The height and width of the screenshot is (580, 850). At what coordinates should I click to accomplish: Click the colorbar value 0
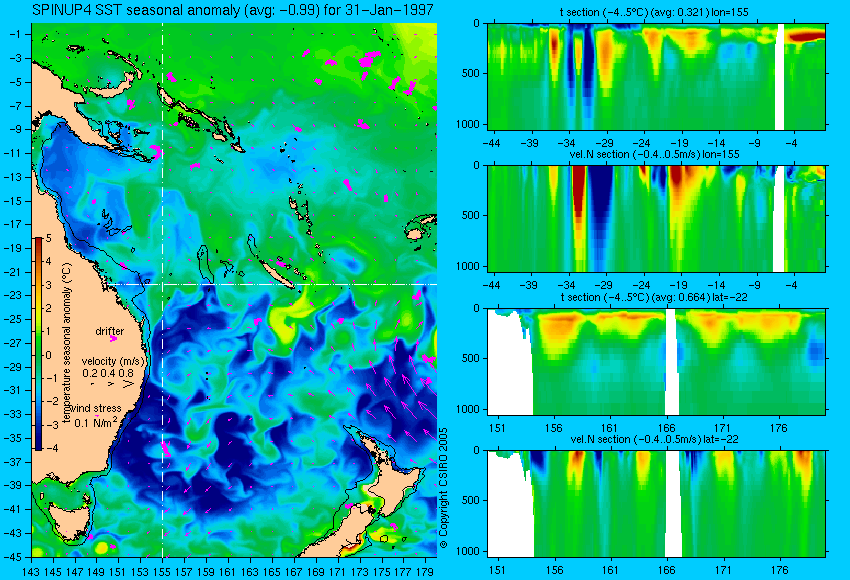pos(49,355)
